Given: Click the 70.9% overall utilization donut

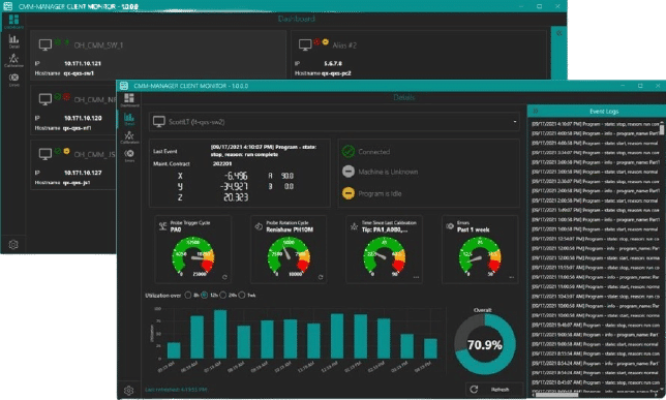Looking at the screenshot, I should click(485, 344).
